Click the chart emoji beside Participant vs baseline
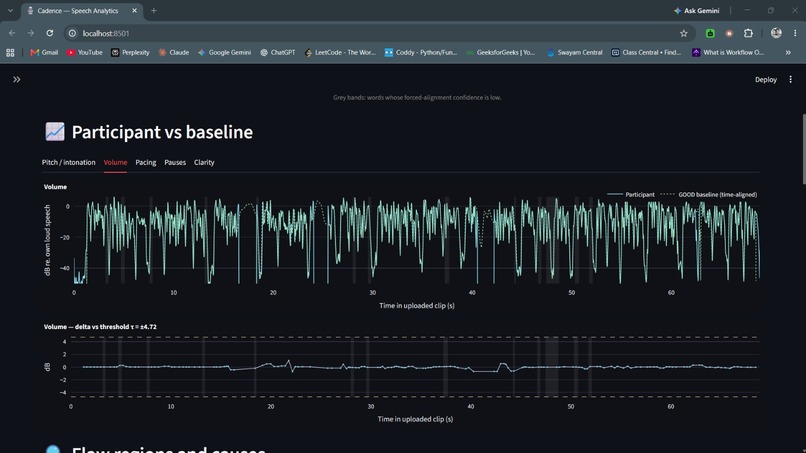This screenshot has width=806, height=453. (x=54, y=132)
